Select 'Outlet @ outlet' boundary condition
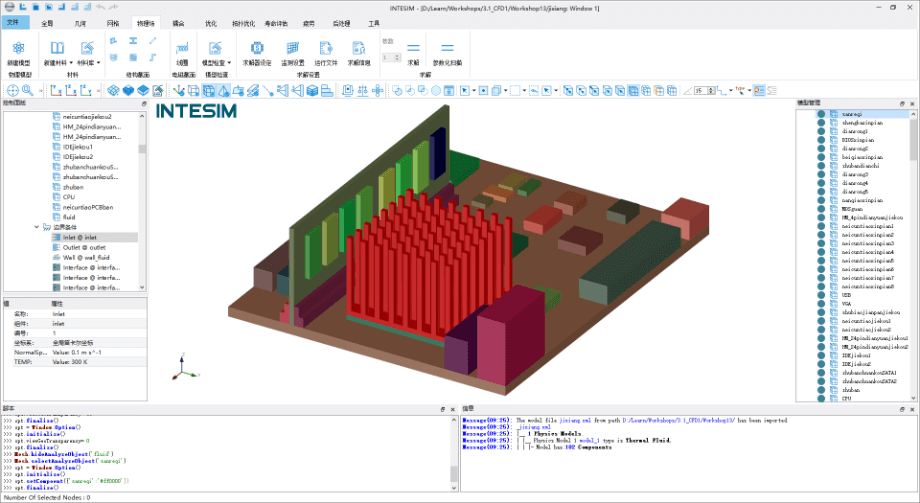Viewport: 920px width, 503px height. point(85,247)
